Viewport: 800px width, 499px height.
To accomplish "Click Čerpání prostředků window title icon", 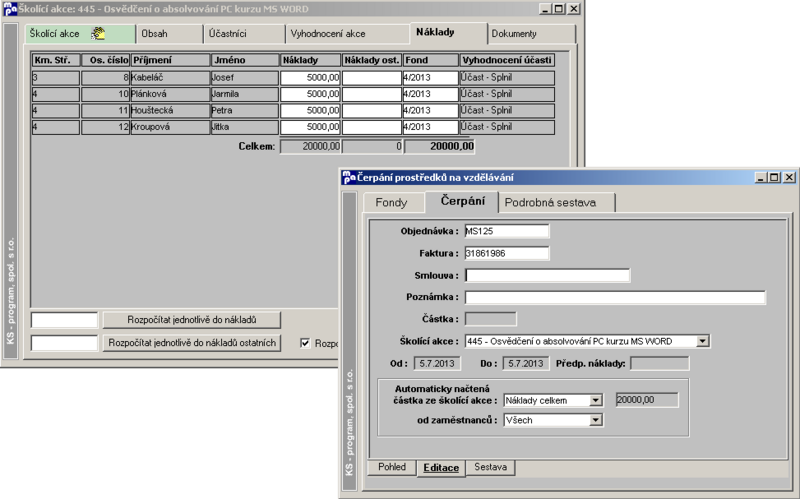I will (349, 177).
